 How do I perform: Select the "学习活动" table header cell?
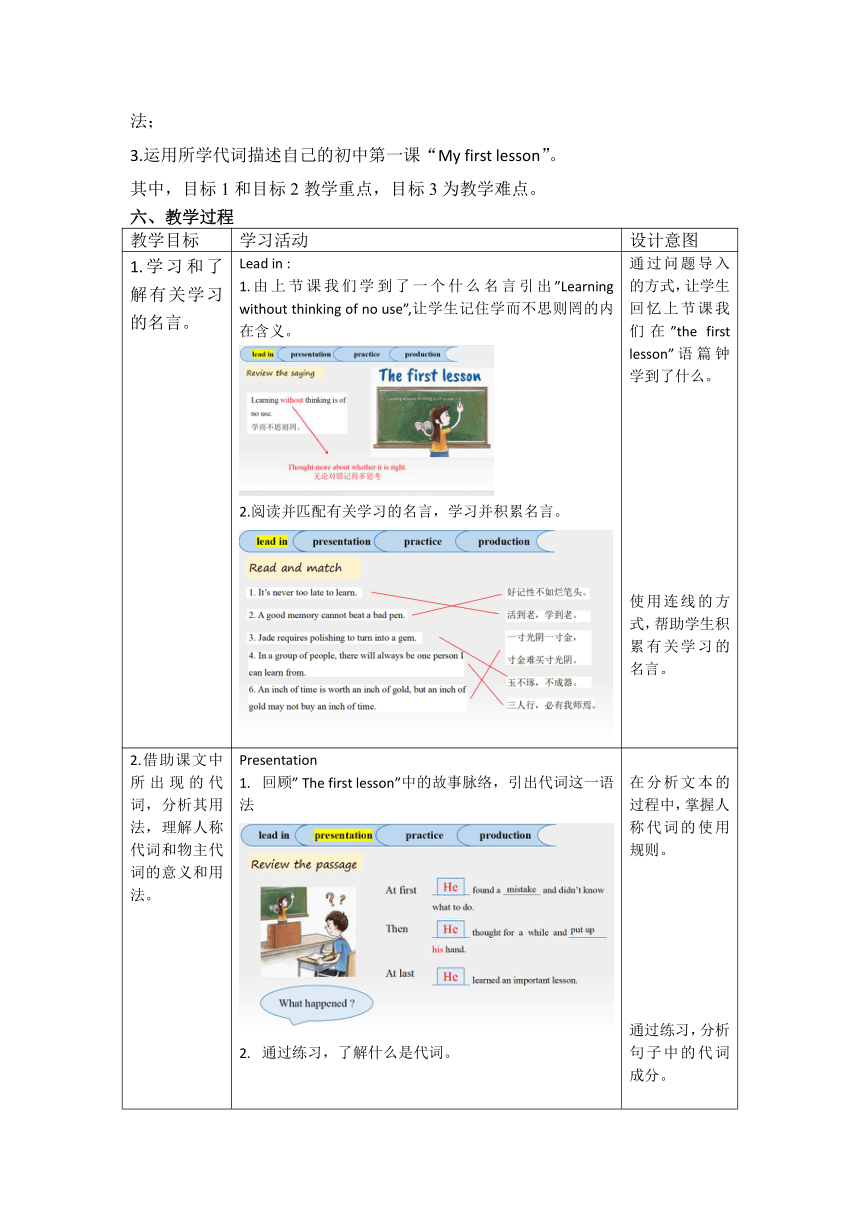click(426, 240)
